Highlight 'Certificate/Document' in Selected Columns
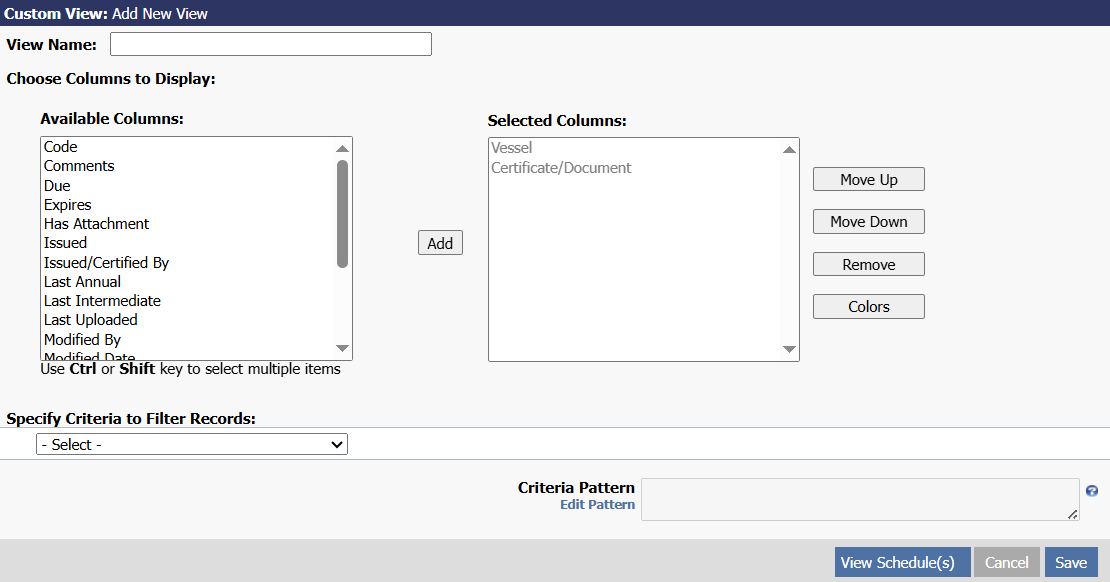This screenshot has width=1110, height=582. (x=561, y=168)
